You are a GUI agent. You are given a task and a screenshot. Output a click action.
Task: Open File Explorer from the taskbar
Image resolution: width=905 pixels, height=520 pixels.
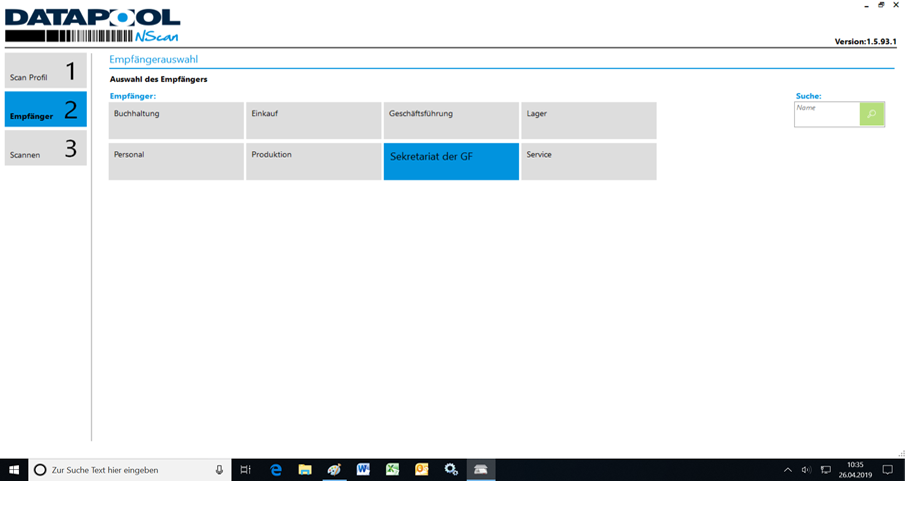click(305, 470)
